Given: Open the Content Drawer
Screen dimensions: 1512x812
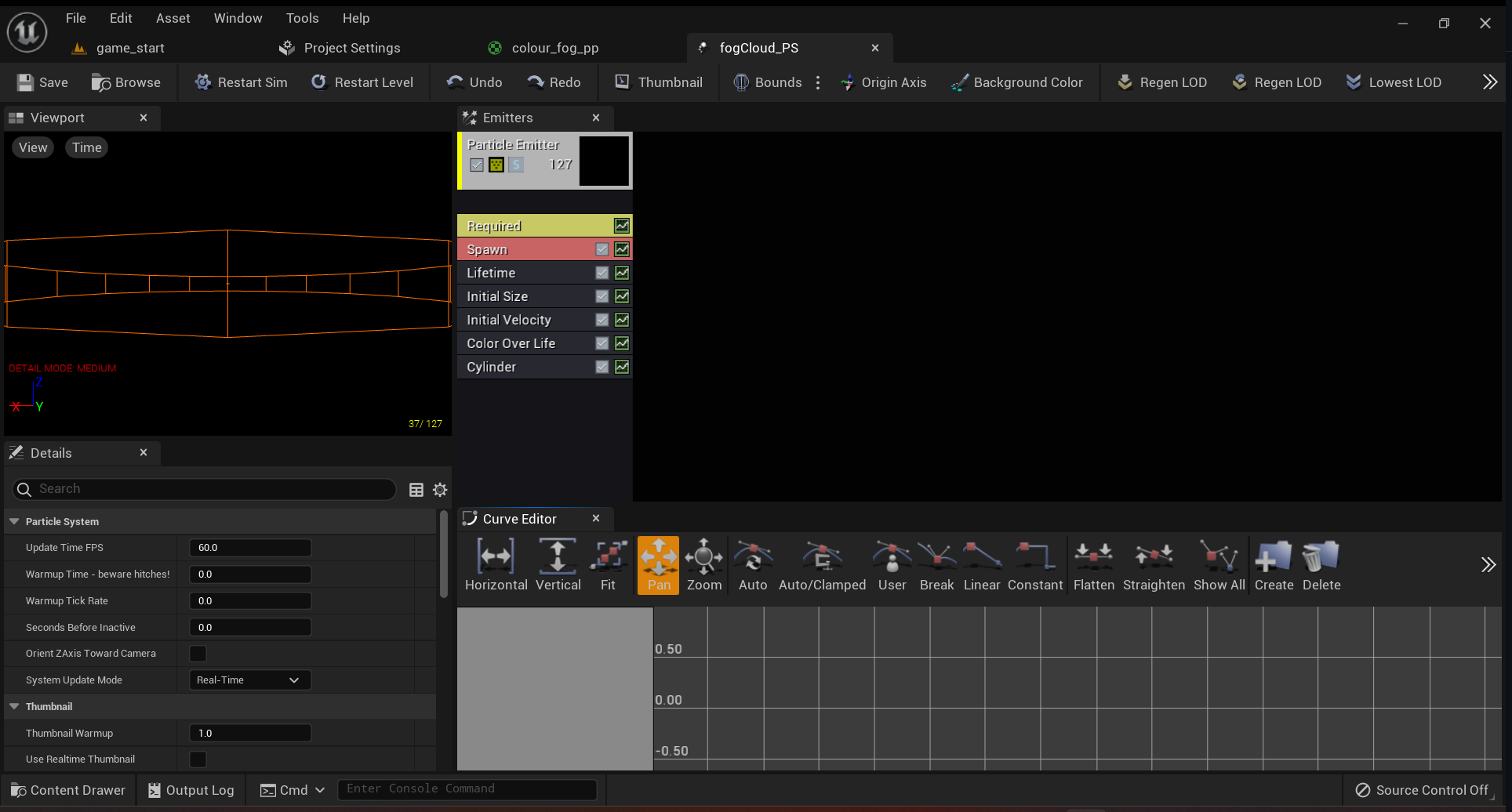Looking at the screenshot, I should pos(68,790).
